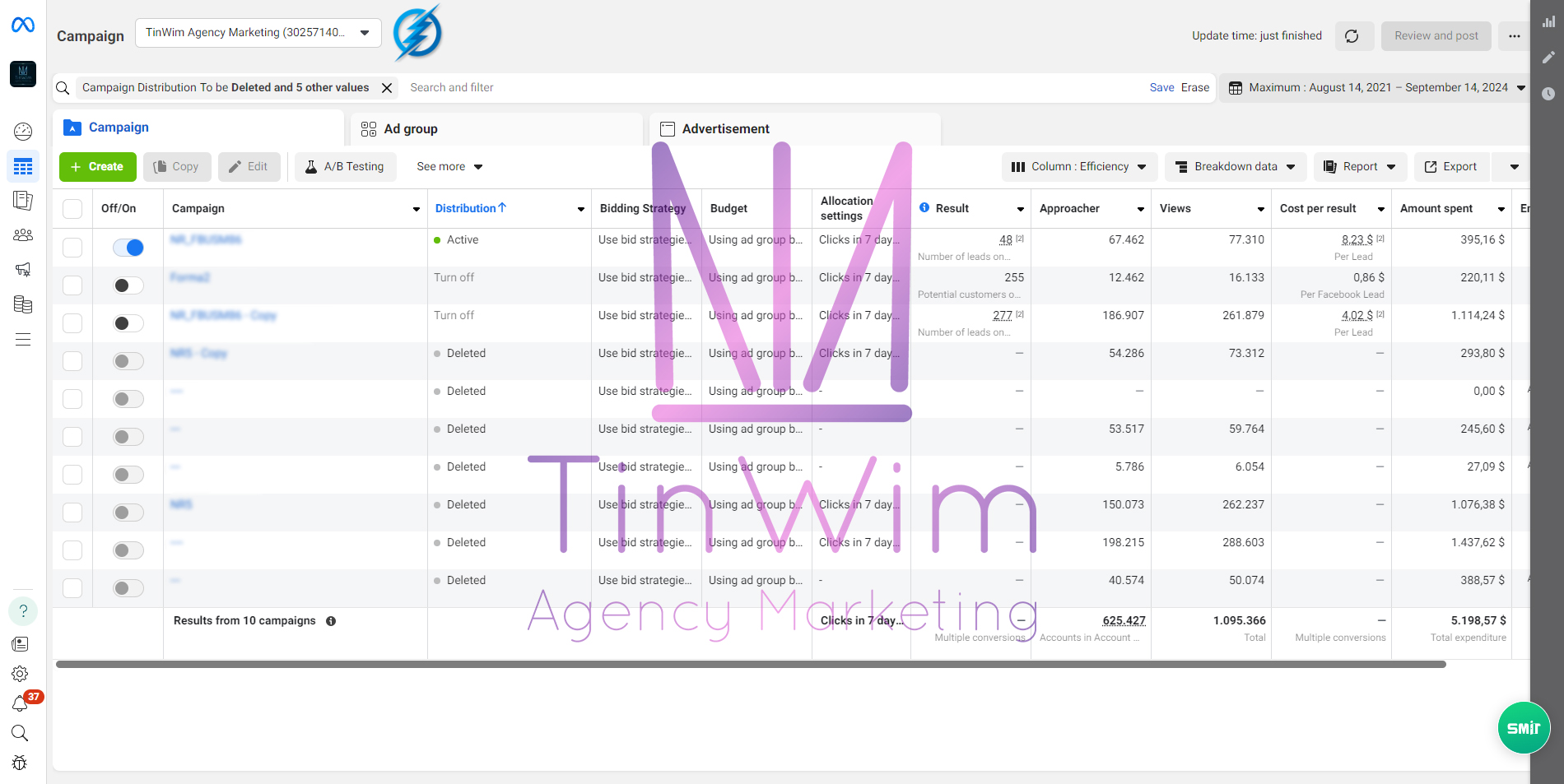The height and width of the screenshot is (784, 1564).
Task: Open the Amount spent column dropdown arrow
Action: click(x=1501, y=209)
